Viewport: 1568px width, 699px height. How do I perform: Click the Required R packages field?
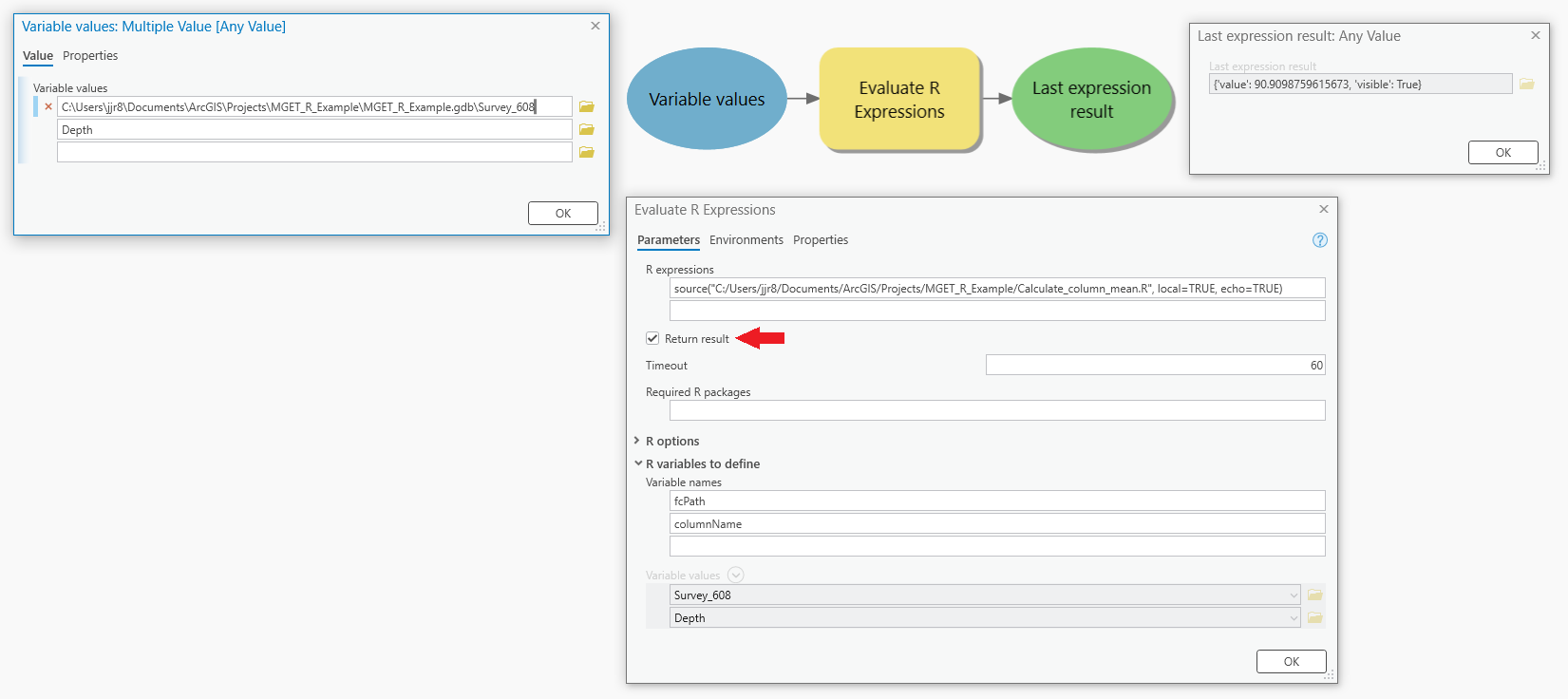point(997,410)
